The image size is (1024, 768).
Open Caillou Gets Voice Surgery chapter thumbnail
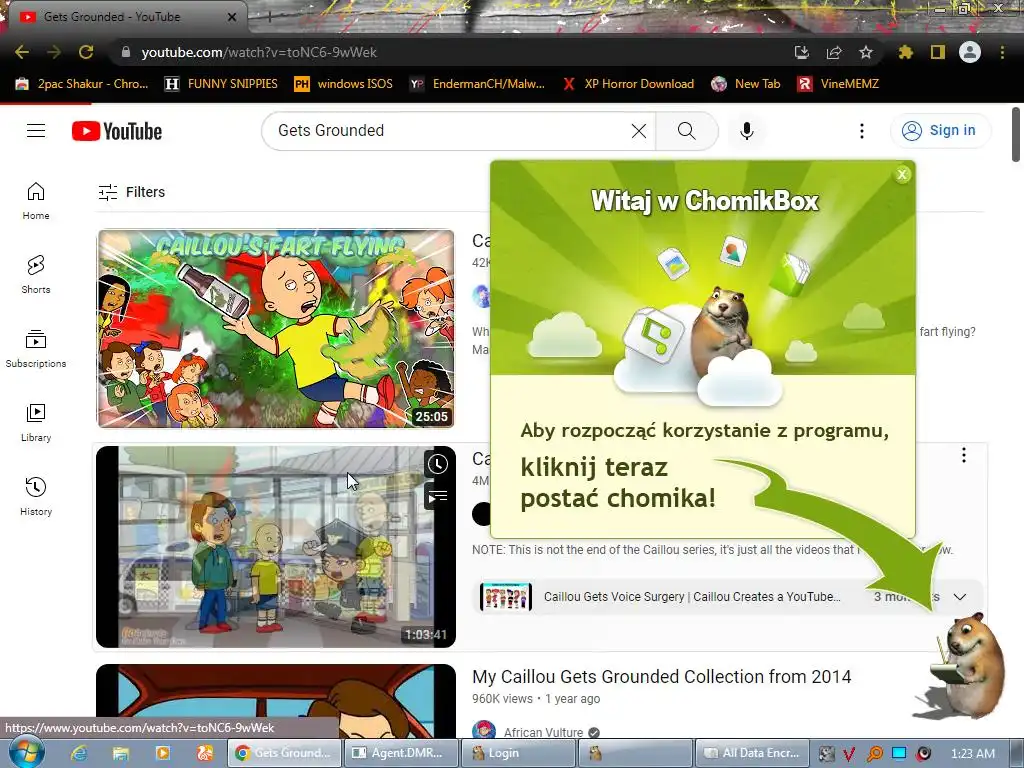click(x=505, y=597)
